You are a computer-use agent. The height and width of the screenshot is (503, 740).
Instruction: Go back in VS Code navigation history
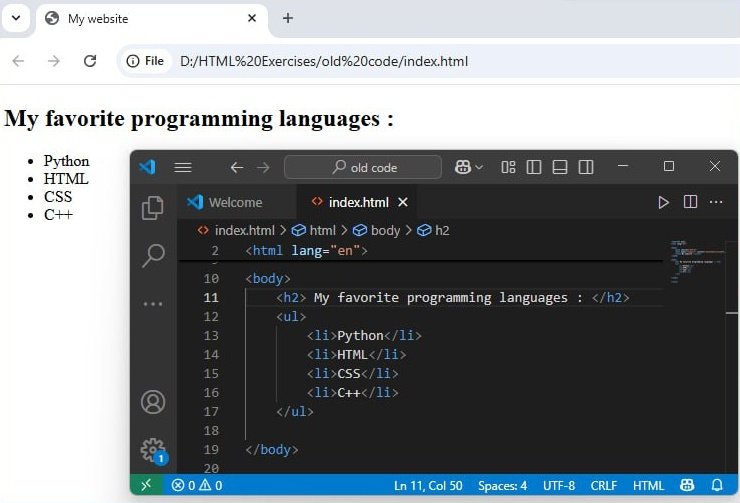(237, 168)
